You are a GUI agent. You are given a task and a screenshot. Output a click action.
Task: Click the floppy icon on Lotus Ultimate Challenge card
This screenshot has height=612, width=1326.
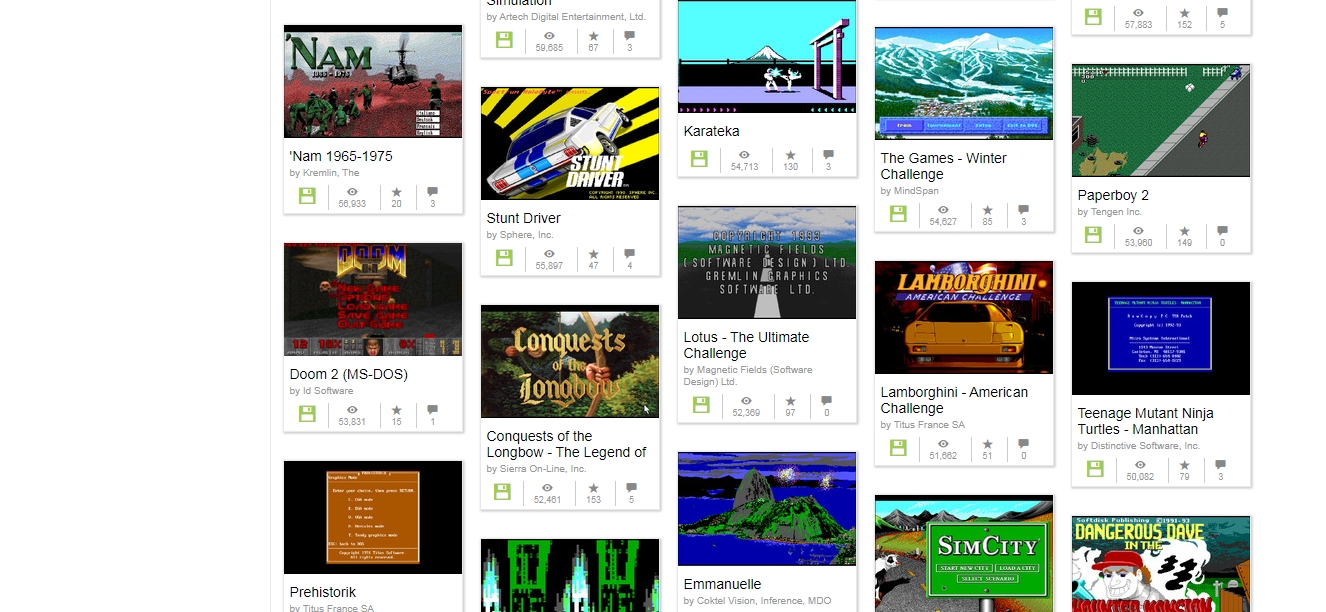click(700, 404)
